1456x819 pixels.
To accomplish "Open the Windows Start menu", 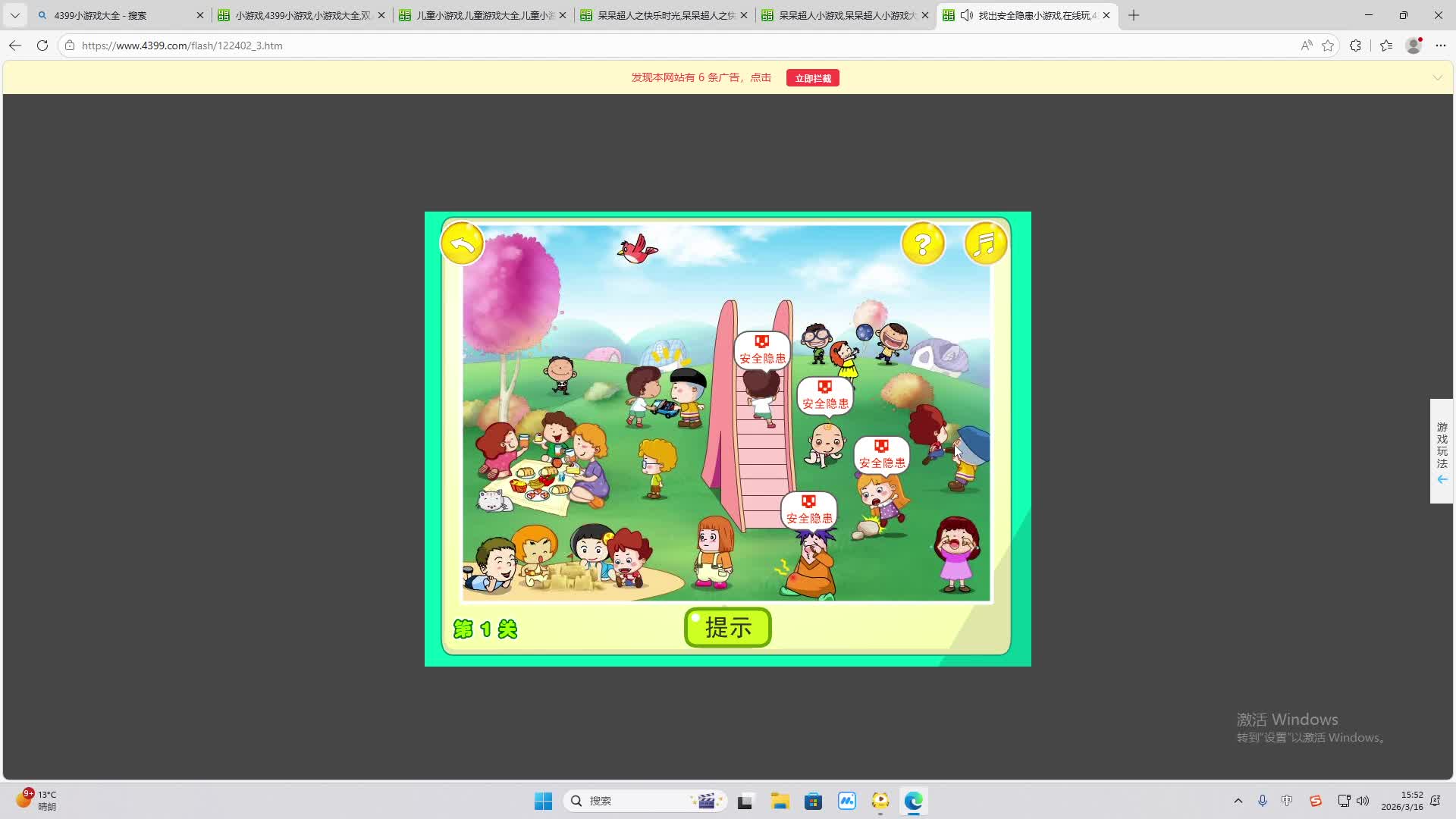I will 543,801.
